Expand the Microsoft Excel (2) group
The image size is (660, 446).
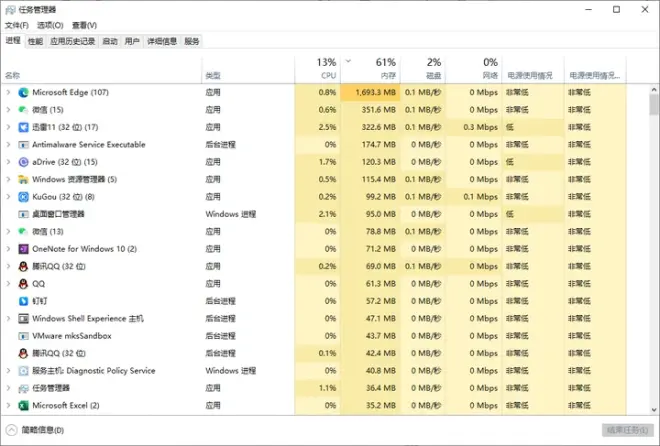click(x=8, y=406)
